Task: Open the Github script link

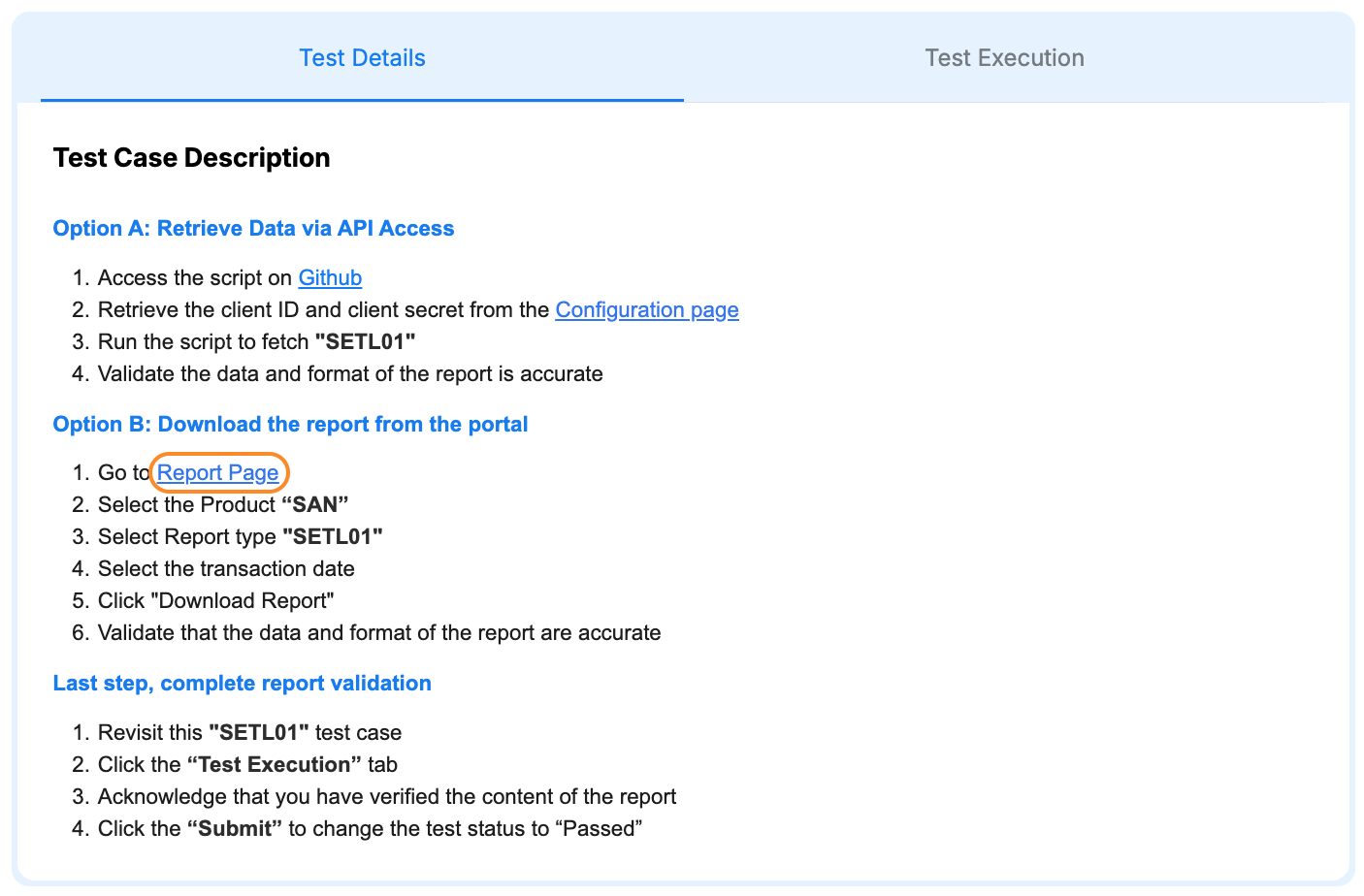Action: pyautogui.click(x=330, y=277)
